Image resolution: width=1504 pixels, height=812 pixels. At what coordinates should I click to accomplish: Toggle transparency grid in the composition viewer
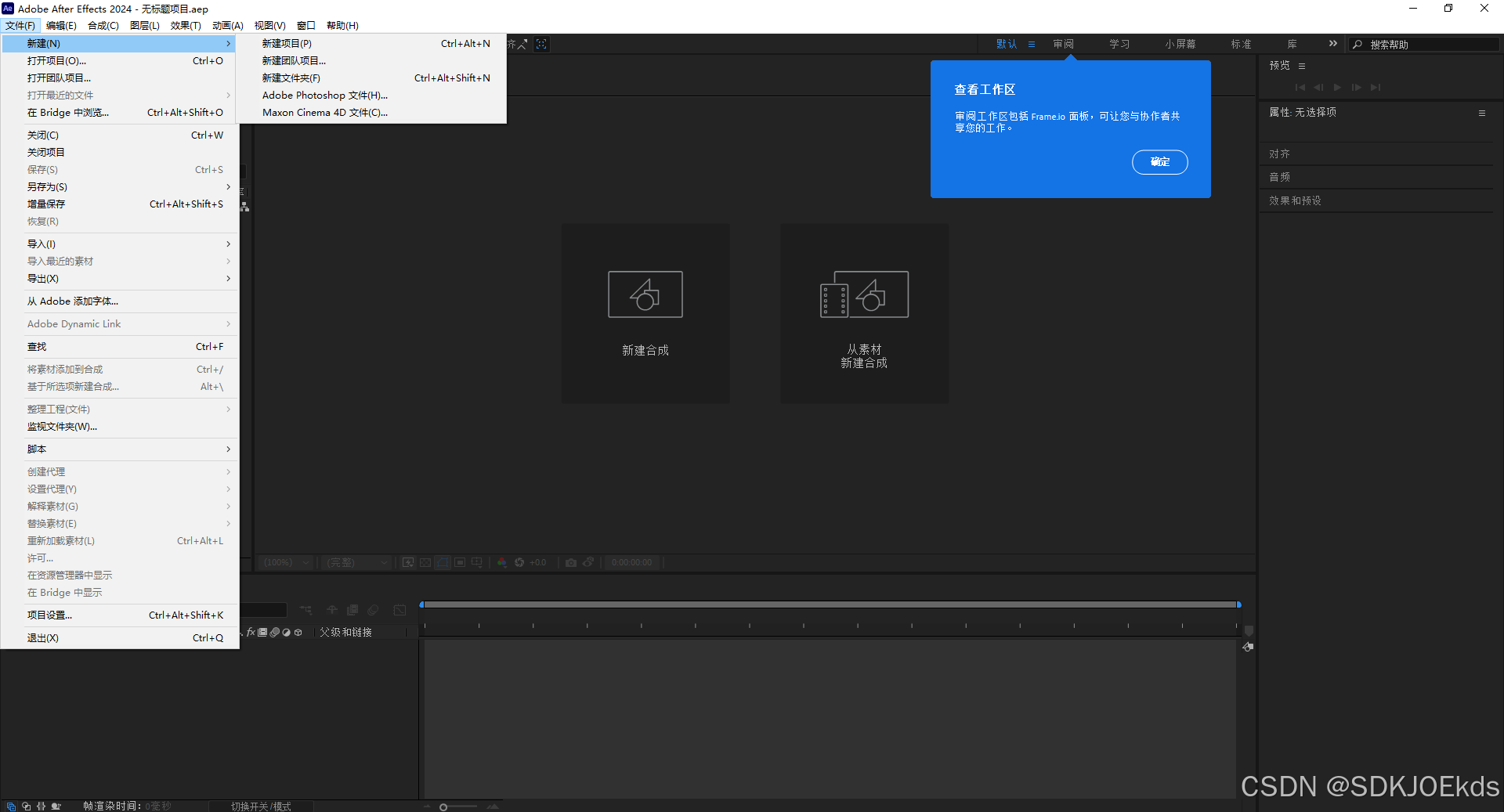point(425,562)
